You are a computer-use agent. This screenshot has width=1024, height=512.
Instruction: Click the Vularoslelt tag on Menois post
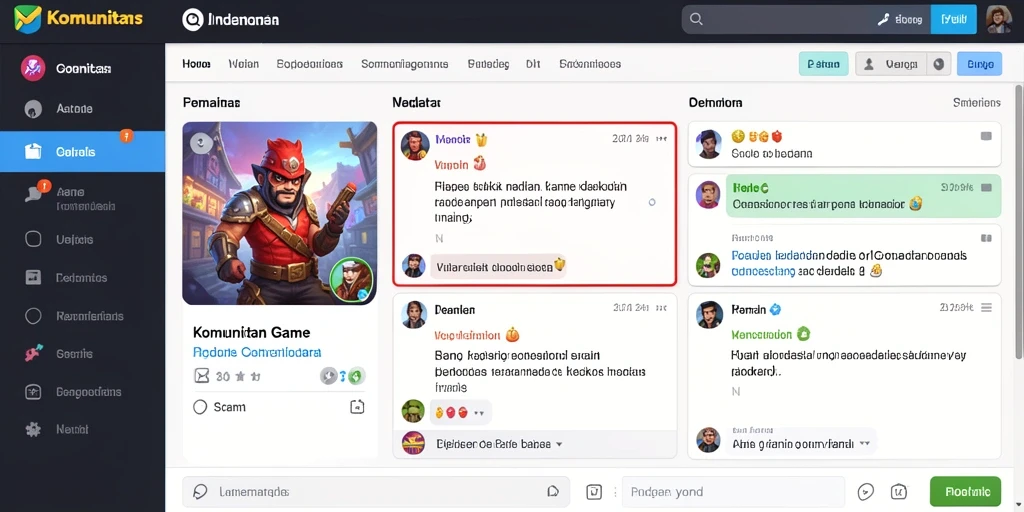pyautogui.click(x=498, y=266)
